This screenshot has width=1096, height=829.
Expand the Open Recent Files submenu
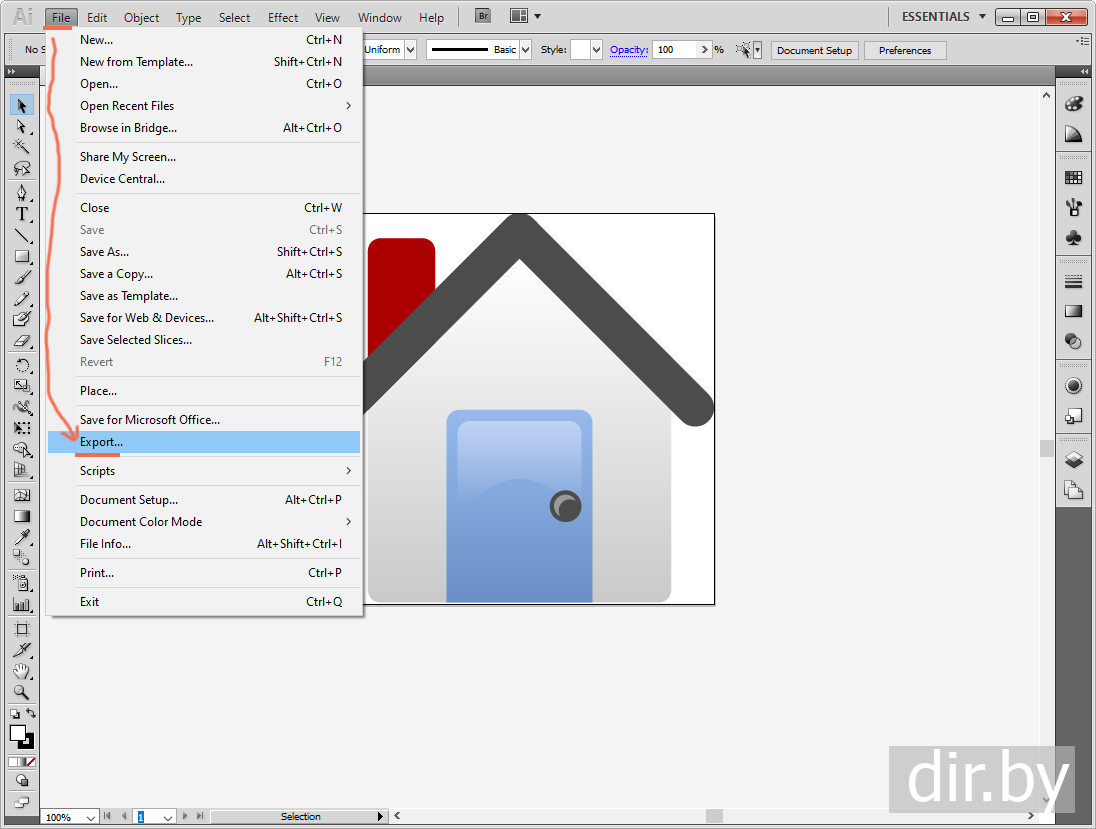pyautogui.click(x=204, y=106)
